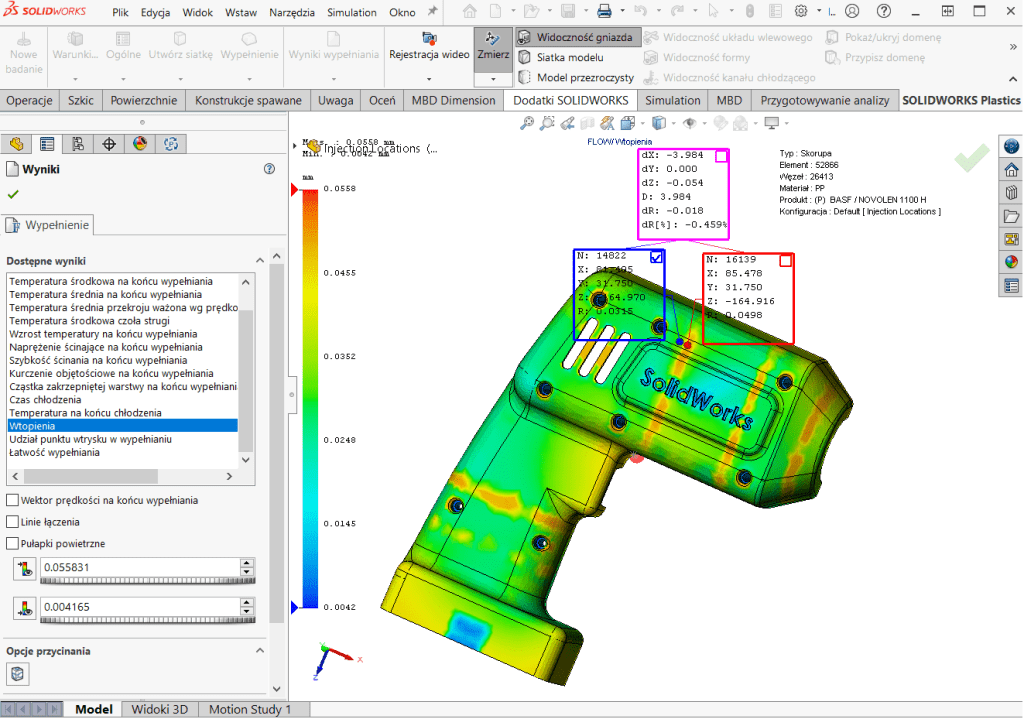Open the Narzędzia menu
This screenshot has width=1024, height=719.
(292, 12)
